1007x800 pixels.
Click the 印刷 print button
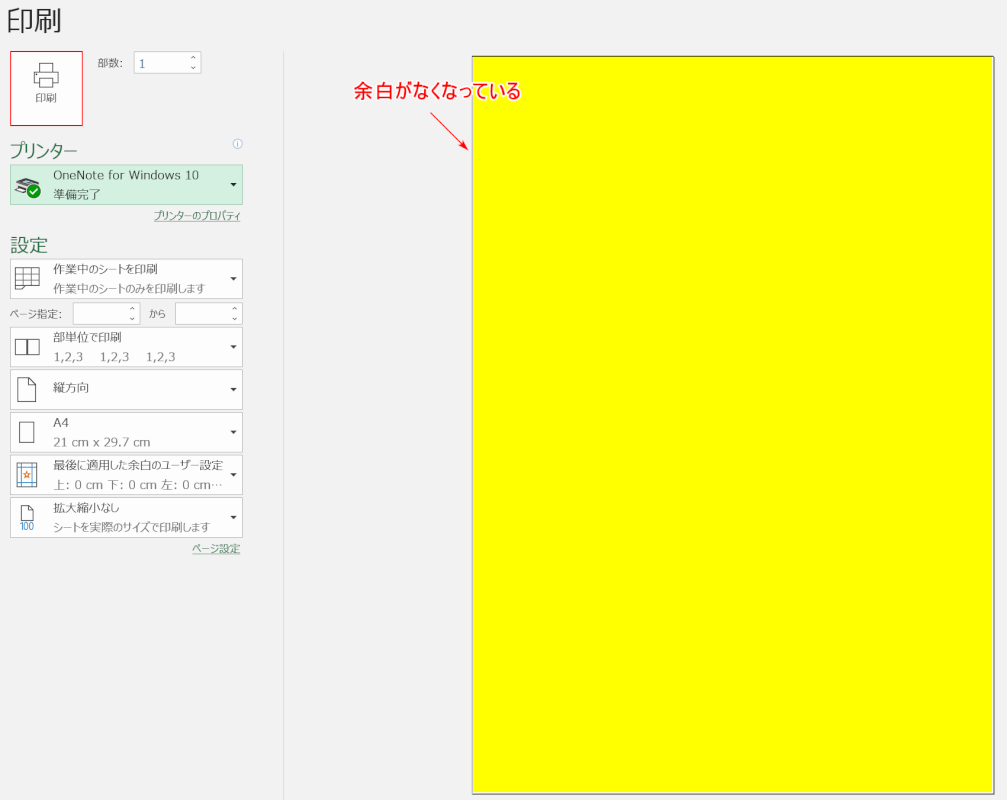pos(46,88)
